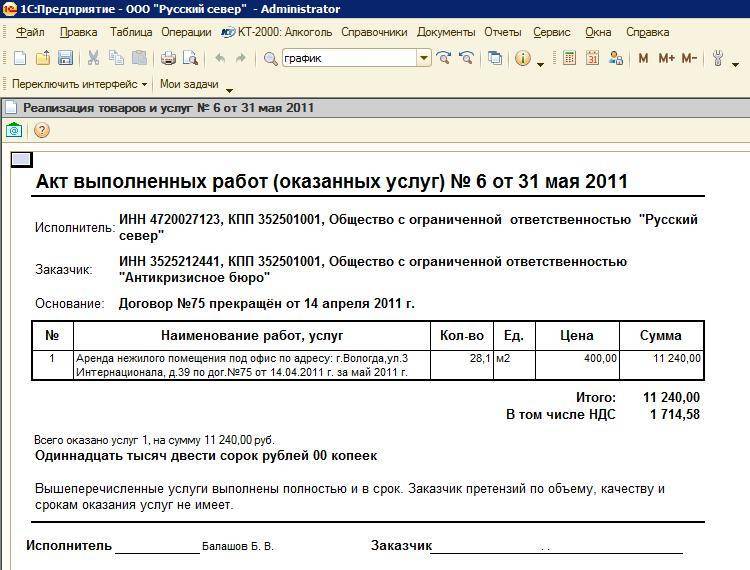This screenshot has height=570, width=750.
Task: Open the Документы menu
Action: [445, 32]
